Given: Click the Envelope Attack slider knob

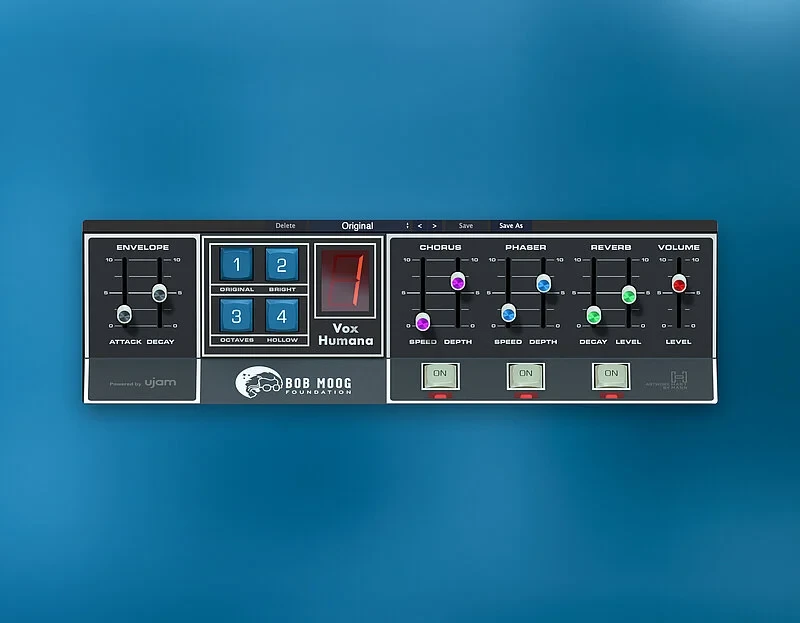Looking at the screenshot, I should [x=124, y=314].
